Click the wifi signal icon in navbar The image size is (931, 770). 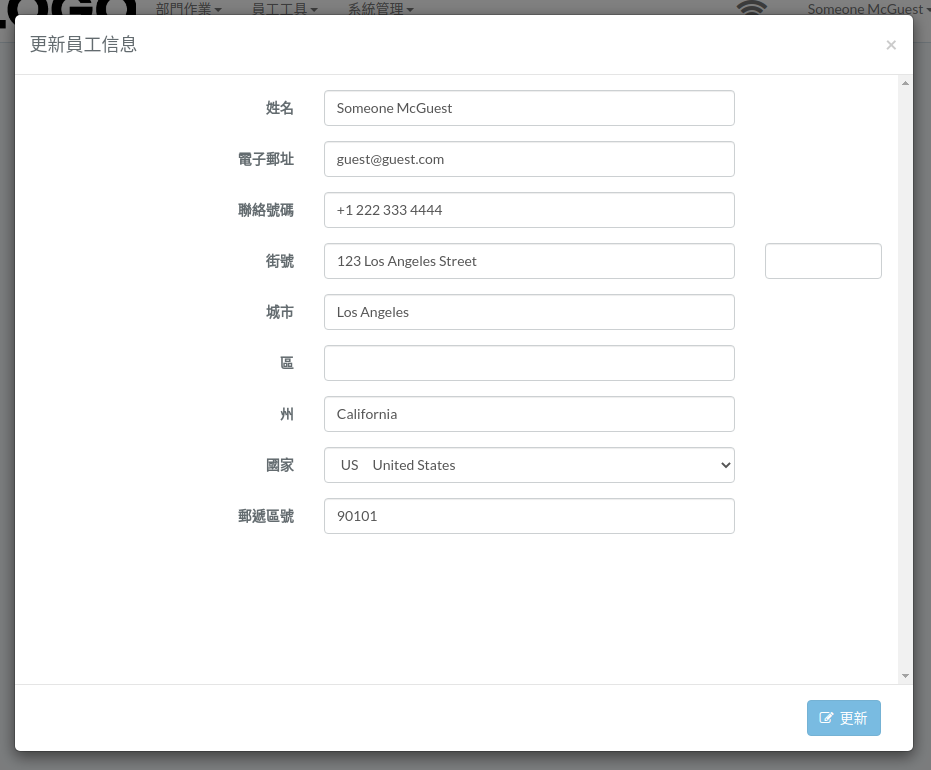tap(752, 8)
